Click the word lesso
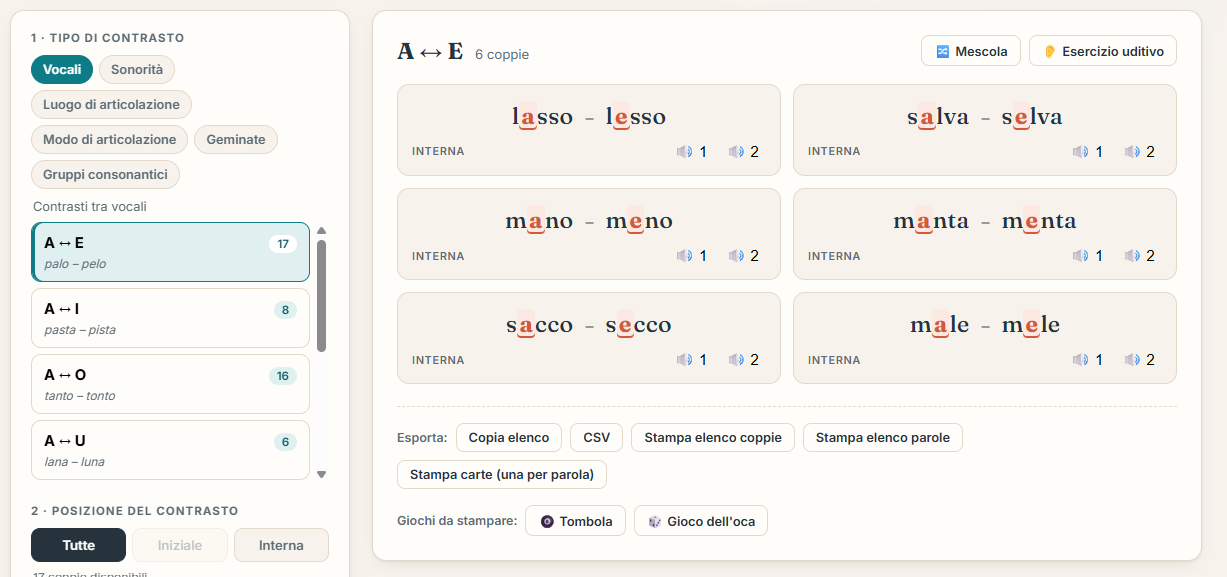Image resolution: width=1227 pixels, height=577 pixels. click(635, 117)
